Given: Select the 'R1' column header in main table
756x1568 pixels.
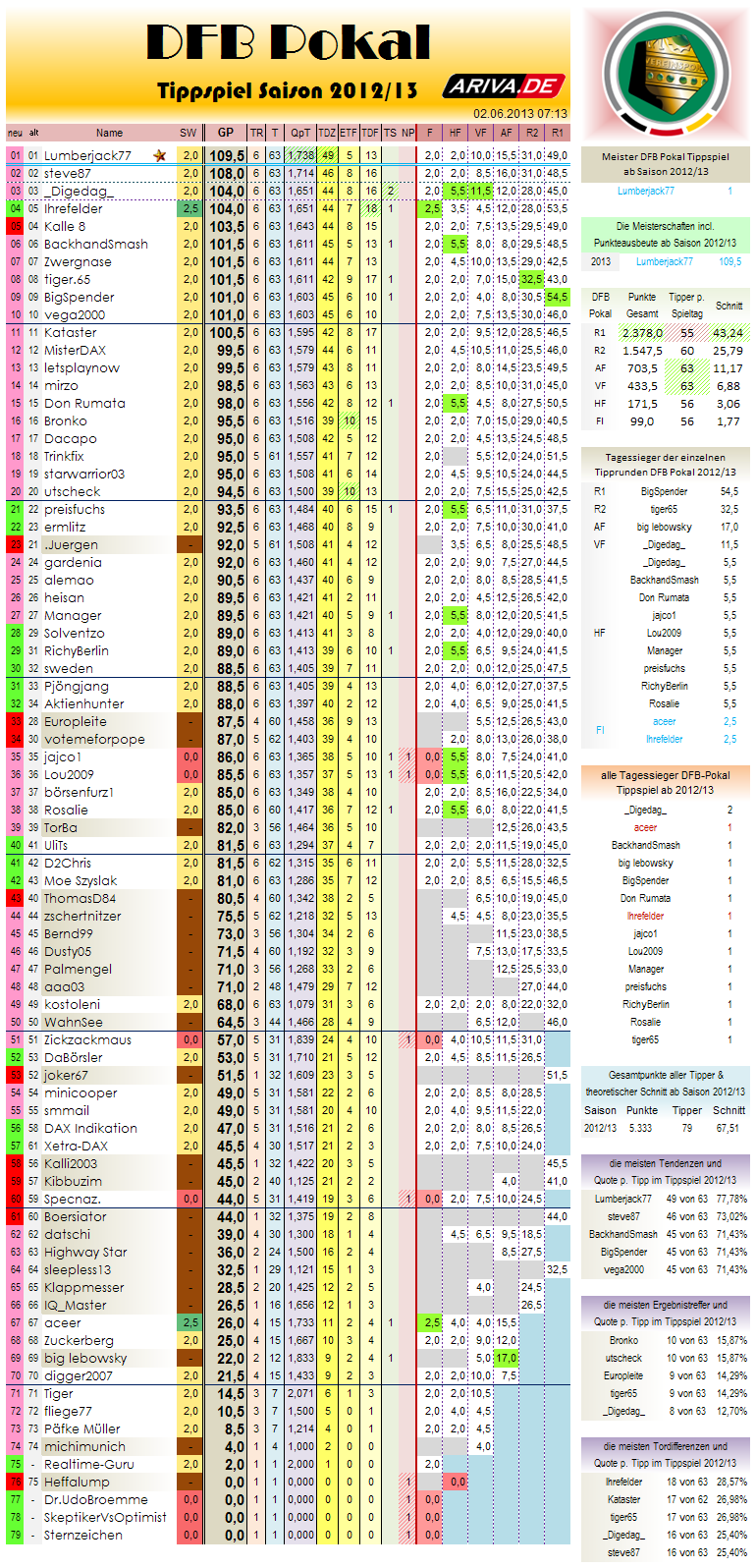Looking at the screenshot, I should (558, 133).
